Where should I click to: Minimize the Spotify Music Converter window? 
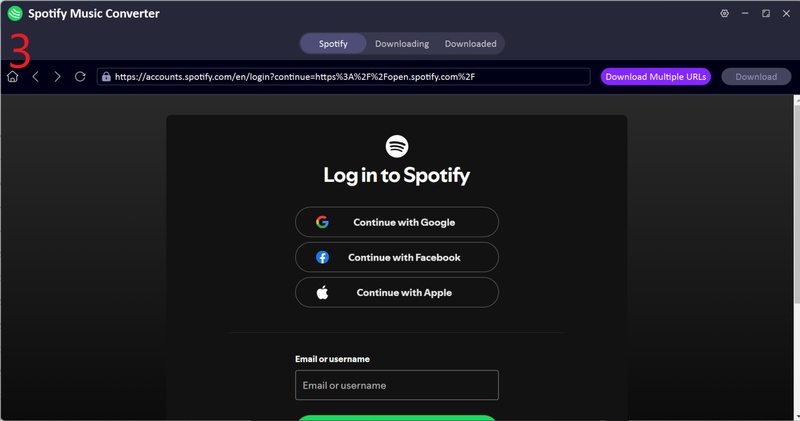tap(745, 13)
